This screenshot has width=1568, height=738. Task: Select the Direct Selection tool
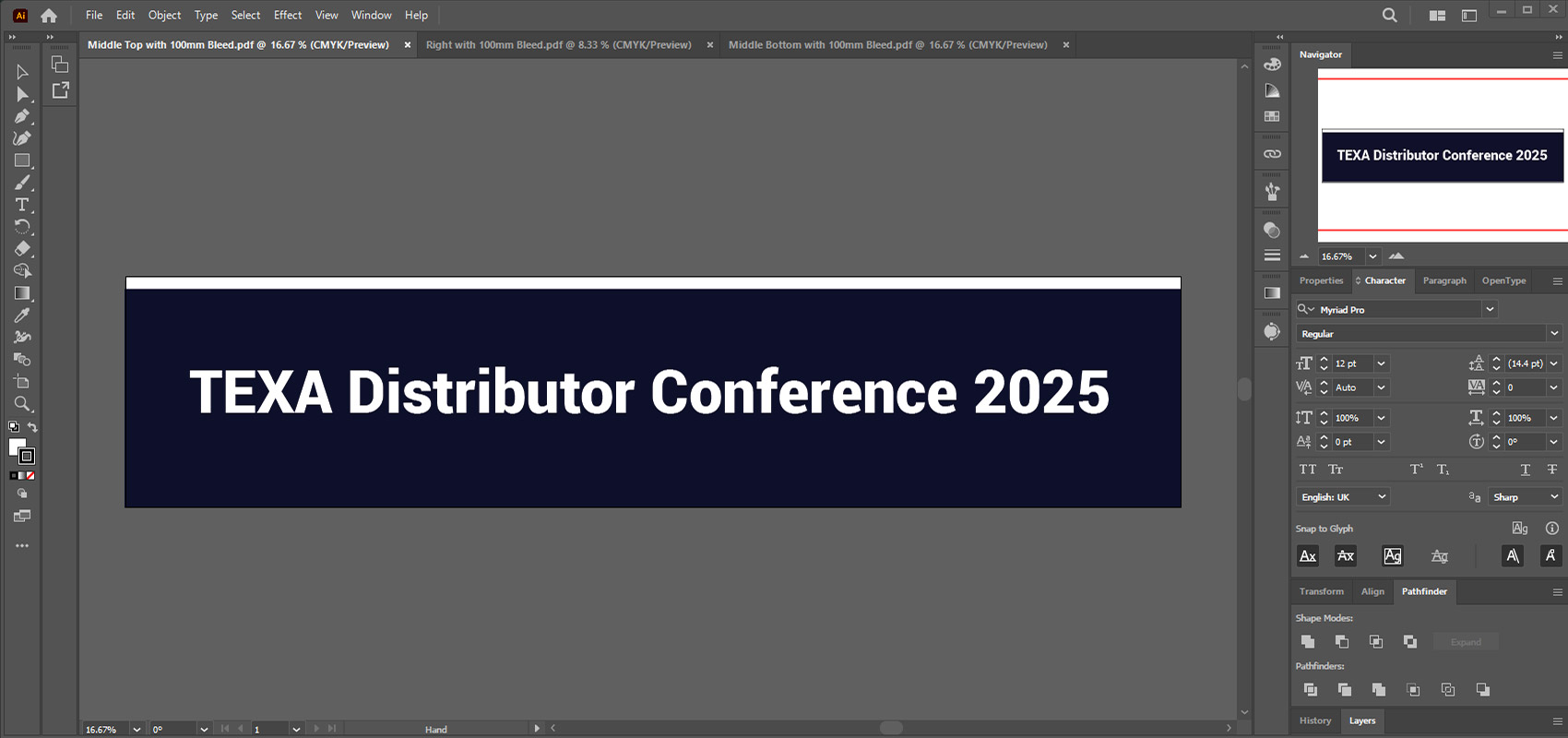(22, 94)
